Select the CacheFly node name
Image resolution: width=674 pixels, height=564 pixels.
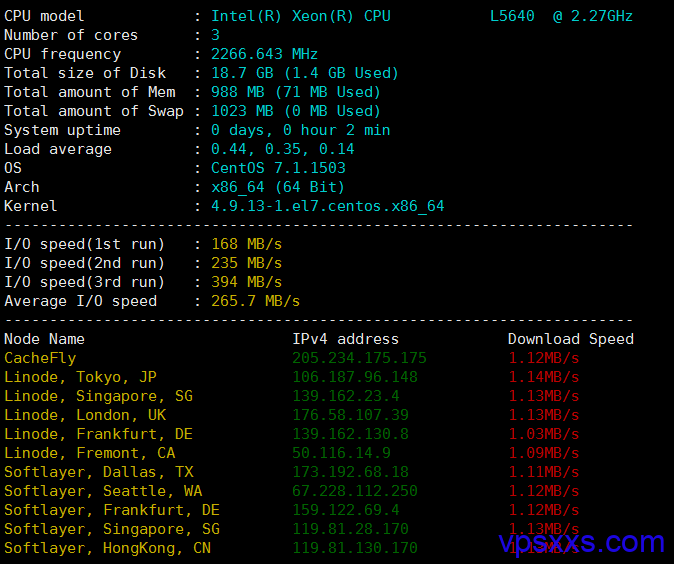pos(40,358)
